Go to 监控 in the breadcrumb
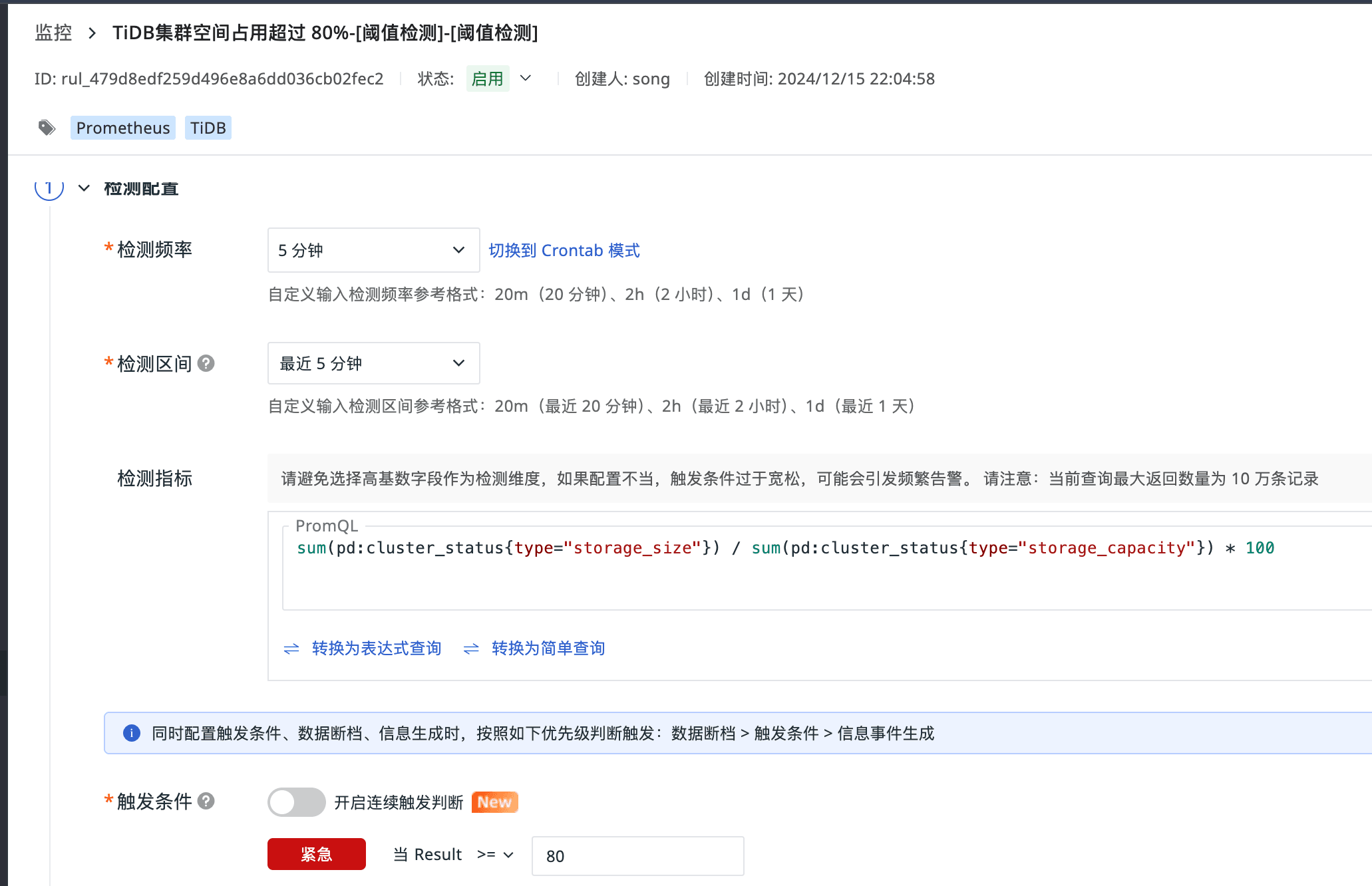The height and width of the screenshot is (886, 1372). tap(53, 33)
